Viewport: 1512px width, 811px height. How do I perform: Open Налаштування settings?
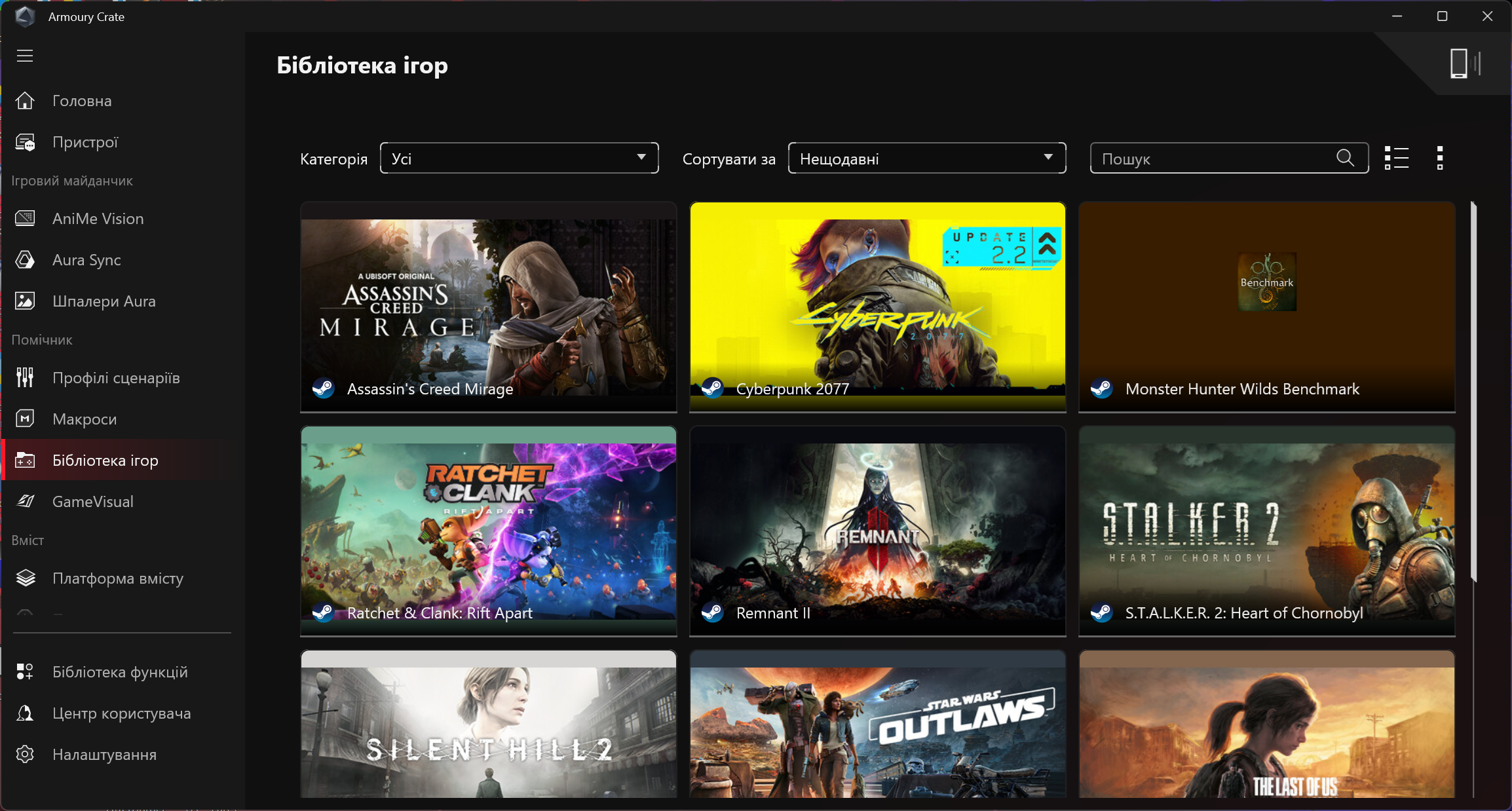click(104, 755)
